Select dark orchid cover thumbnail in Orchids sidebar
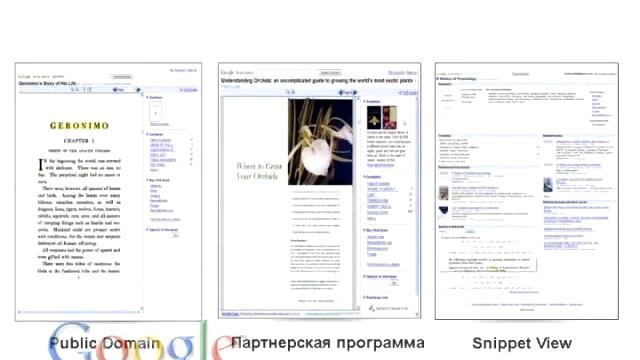Image resolution: width=640 pixels, height=360 pixels. click(x=374, y=118)
